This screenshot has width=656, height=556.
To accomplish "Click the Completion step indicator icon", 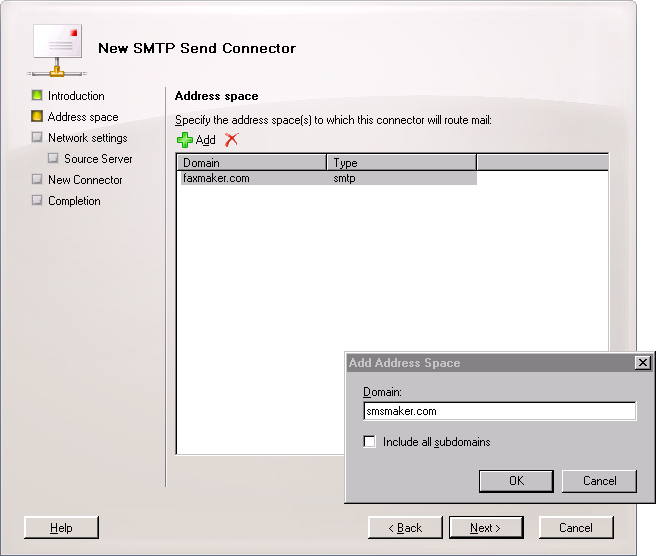I will (x=38, y=201).
